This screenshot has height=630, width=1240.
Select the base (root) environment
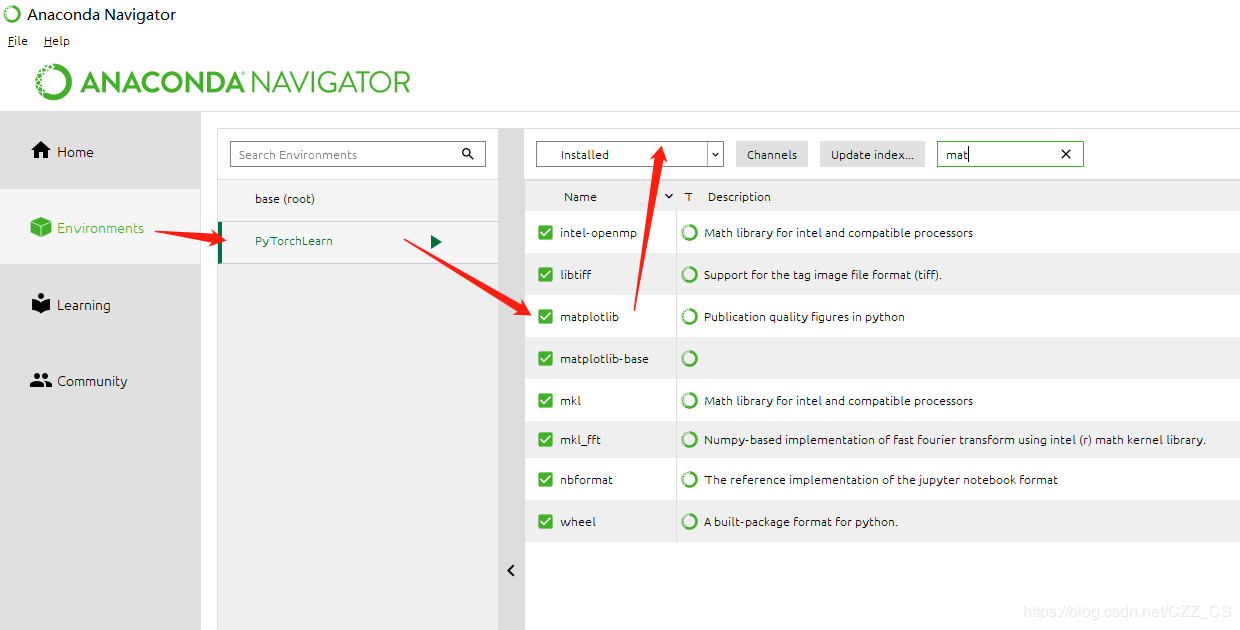pos(358,199)
